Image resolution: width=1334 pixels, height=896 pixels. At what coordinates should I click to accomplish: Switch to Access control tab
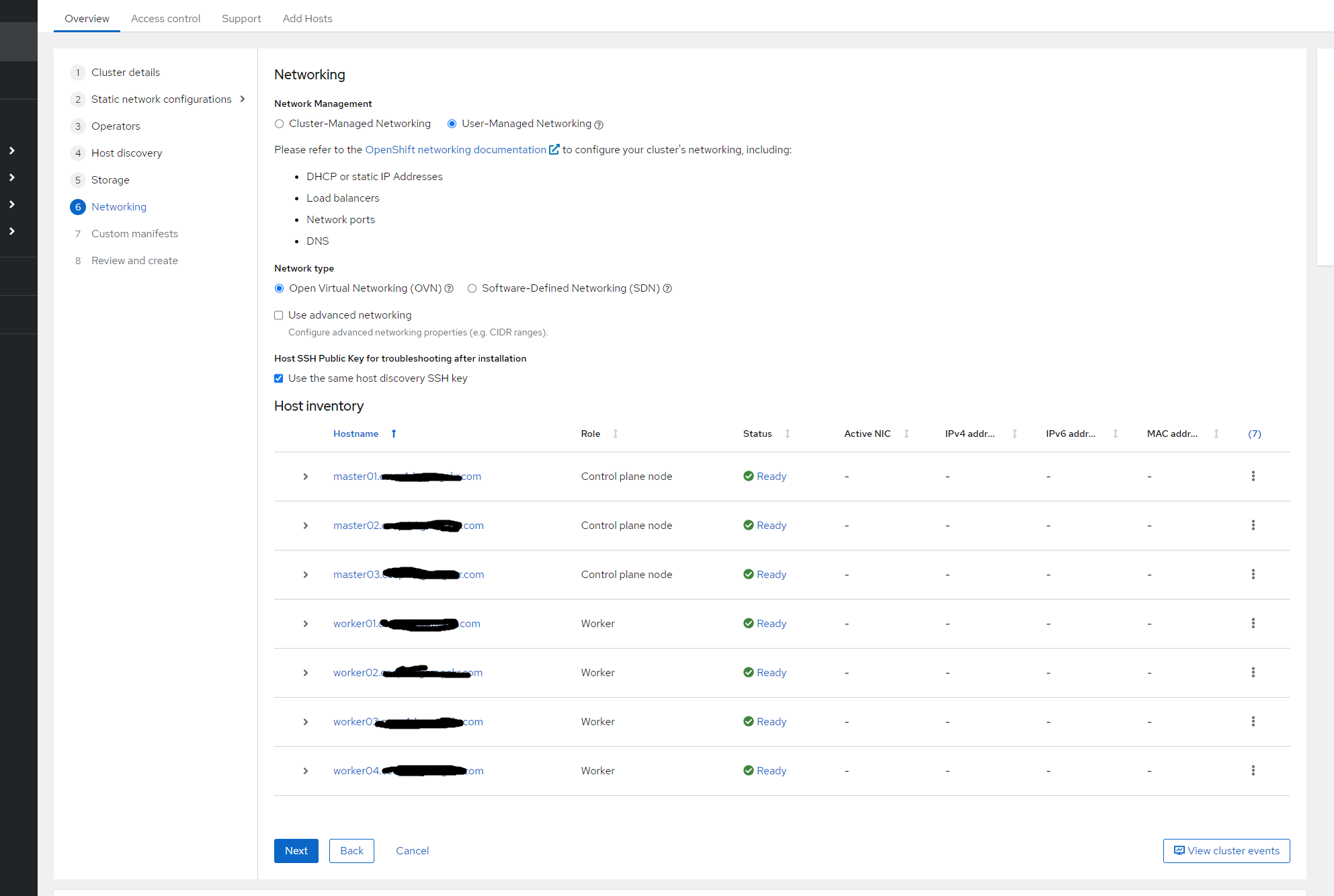pos(165,18)
